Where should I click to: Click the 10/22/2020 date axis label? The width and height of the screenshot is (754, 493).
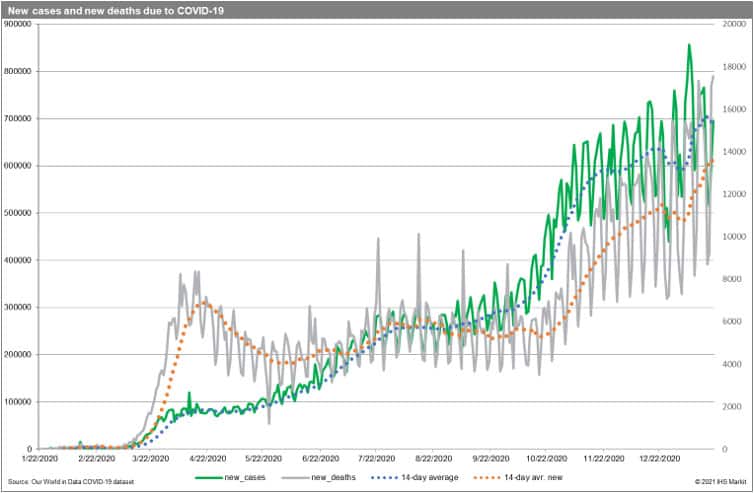click(546, 459)
